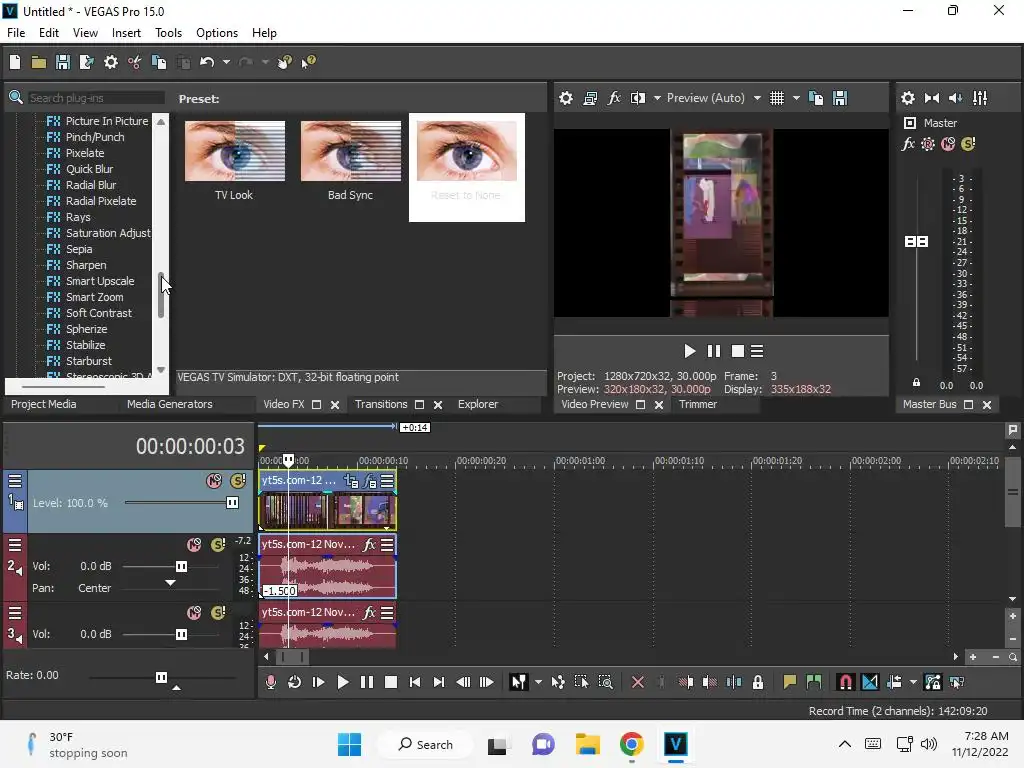Open project properties gear in main toolbar
This screenshot has width=1024, height=768.
pos(111,62)
